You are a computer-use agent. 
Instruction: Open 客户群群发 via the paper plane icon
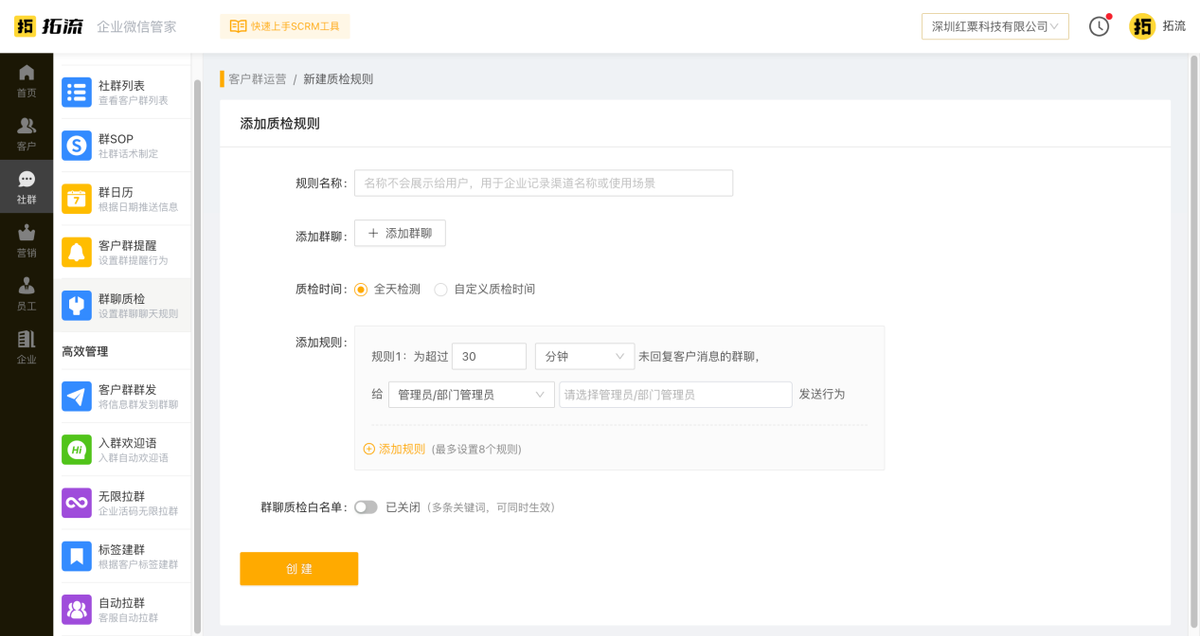coord(79,395)
